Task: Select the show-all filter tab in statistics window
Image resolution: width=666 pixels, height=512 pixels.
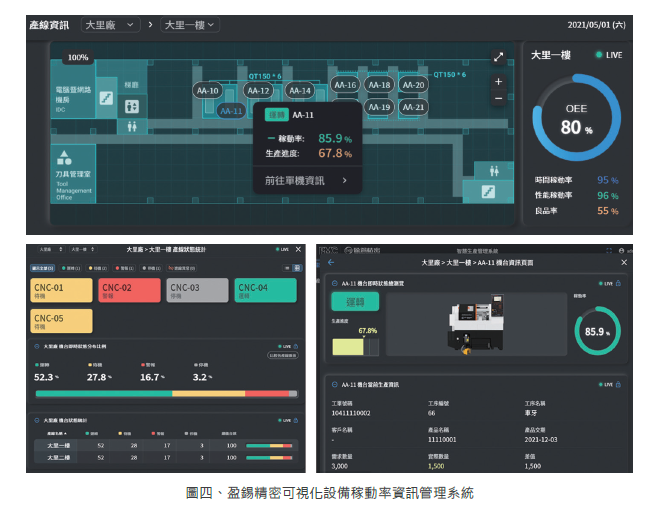Action: click(x=42, y=268)
